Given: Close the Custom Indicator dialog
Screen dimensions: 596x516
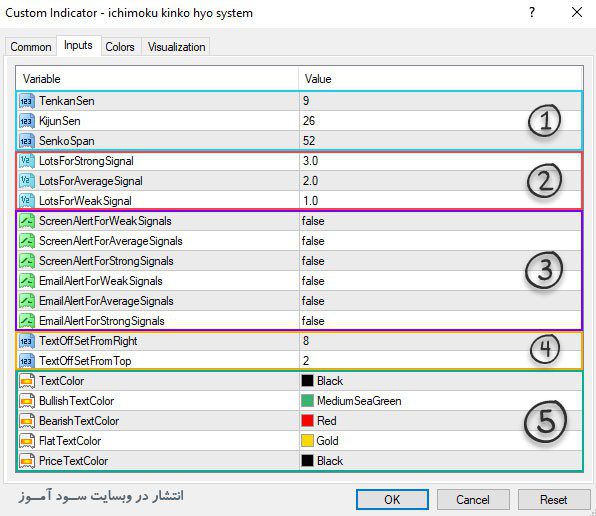Looking at the screenshot, I should click(577, 13).
